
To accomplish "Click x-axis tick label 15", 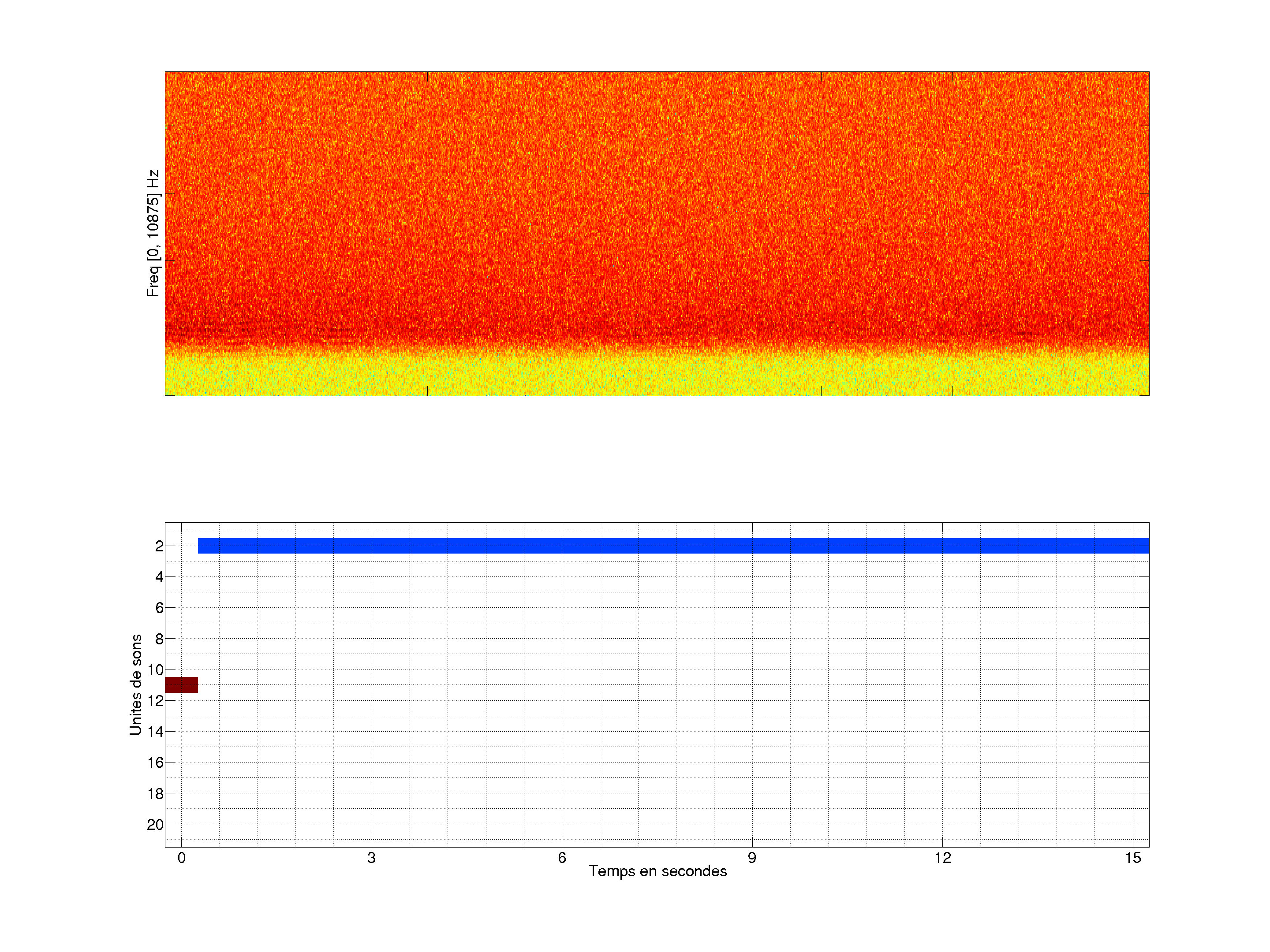I will pos(1133,858).
